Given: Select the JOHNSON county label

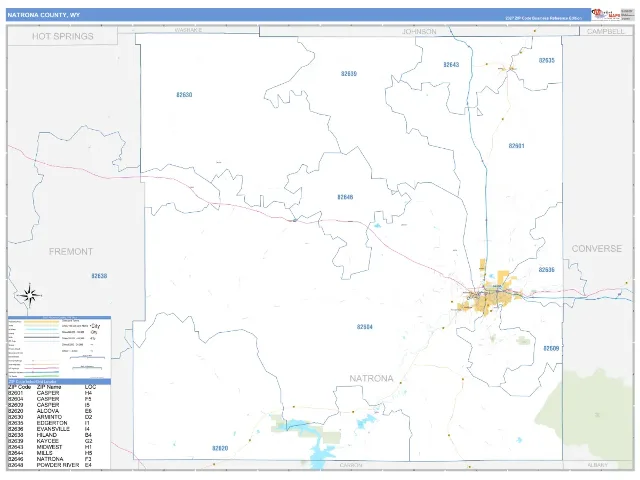Looking at the screenshot, I should click(419, 31).
